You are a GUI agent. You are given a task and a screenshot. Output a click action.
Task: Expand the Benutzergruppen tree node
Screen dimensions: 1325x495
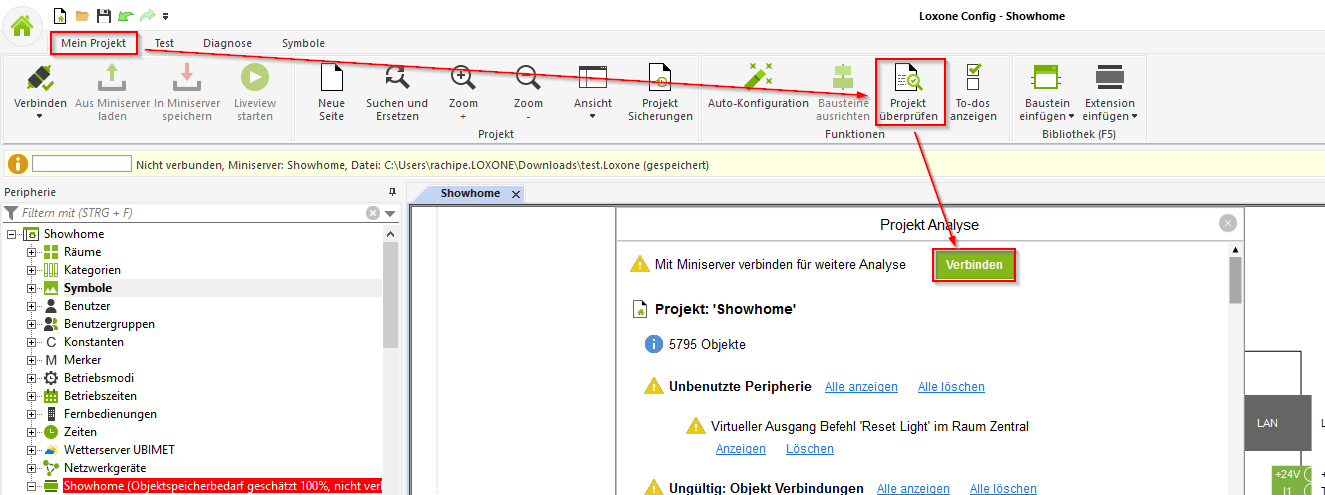coord(31,324)
